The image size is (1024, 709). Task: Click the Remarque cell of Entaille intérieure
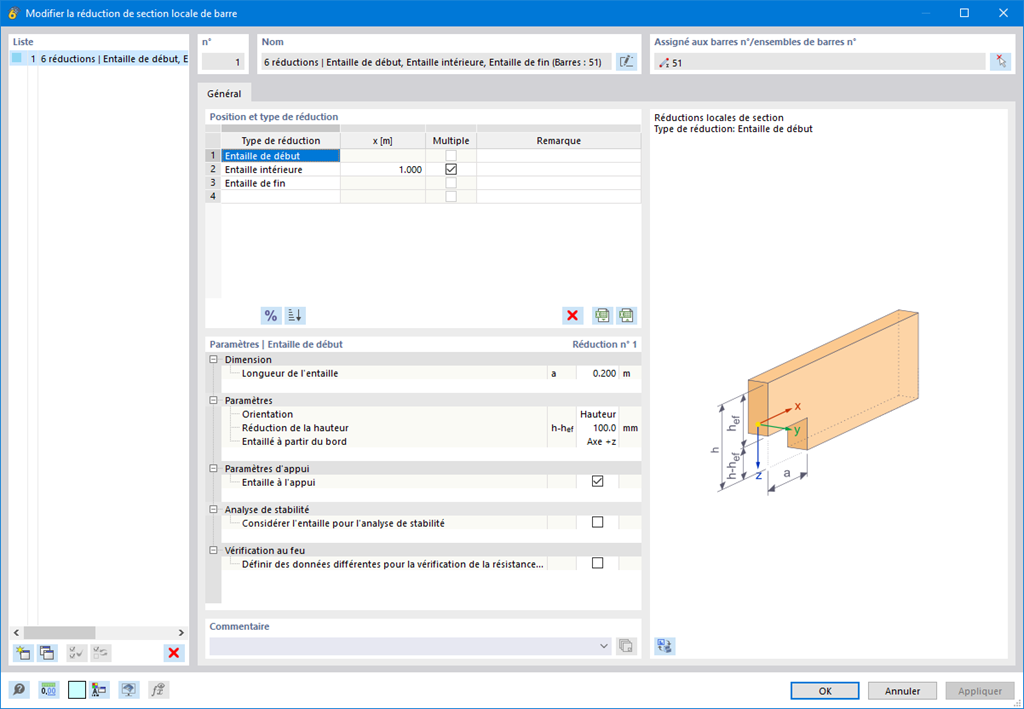tap(558, 170)
